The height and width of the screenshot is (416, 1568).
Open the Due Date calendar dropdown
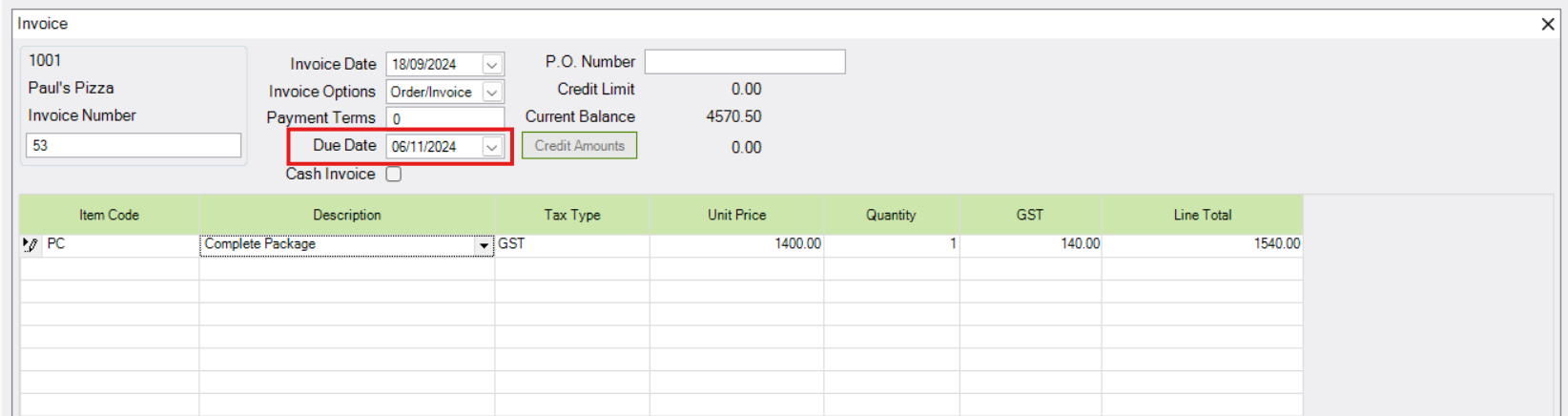(492, 147)
